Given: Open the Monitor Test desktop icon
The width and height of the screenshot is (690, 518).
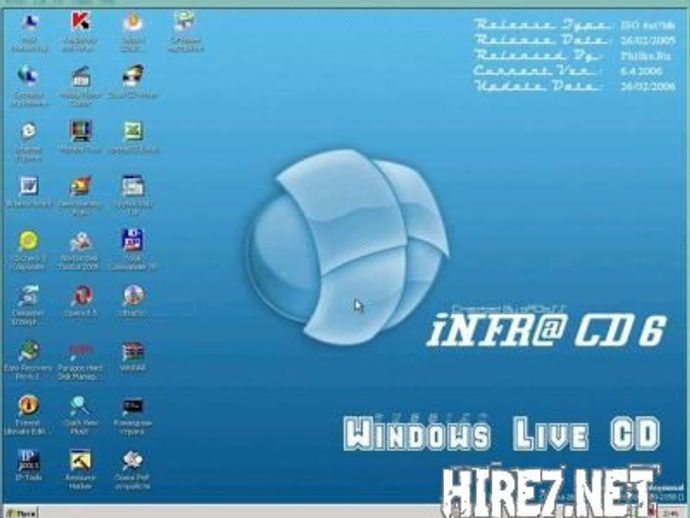Looking at the screenshot, I should coord(81,131).
